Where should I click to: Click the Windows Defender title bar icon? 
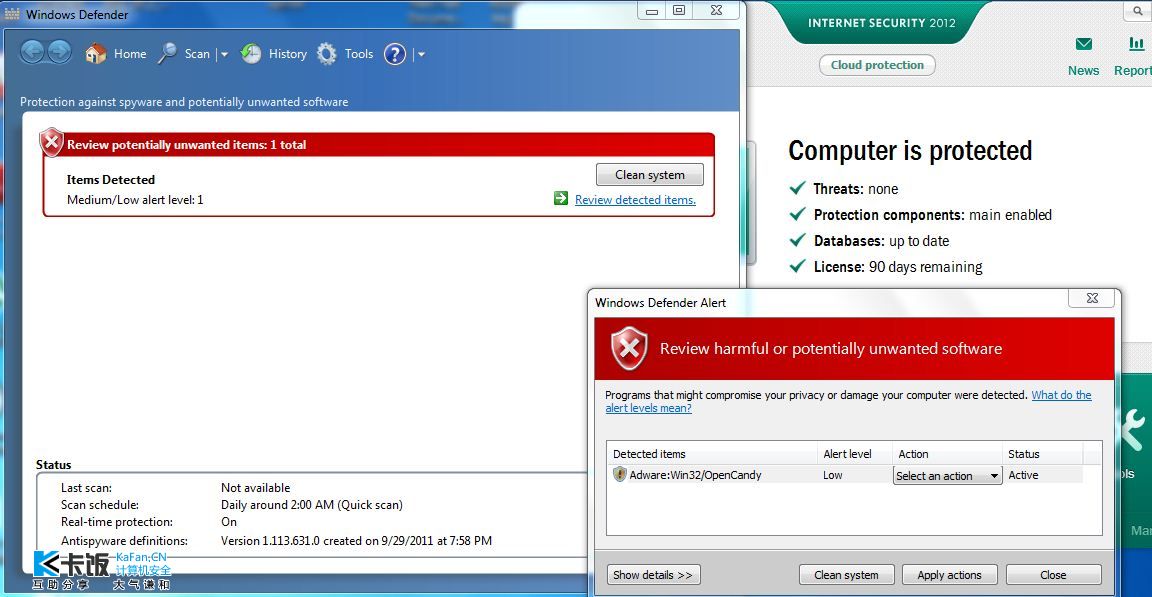[x=12, y=14]
